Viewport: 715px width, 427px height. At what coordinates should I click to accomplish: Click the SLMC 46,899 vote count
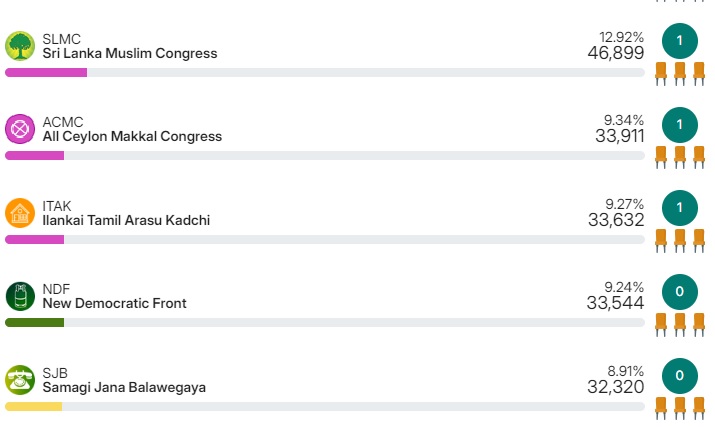click(615, 53)
